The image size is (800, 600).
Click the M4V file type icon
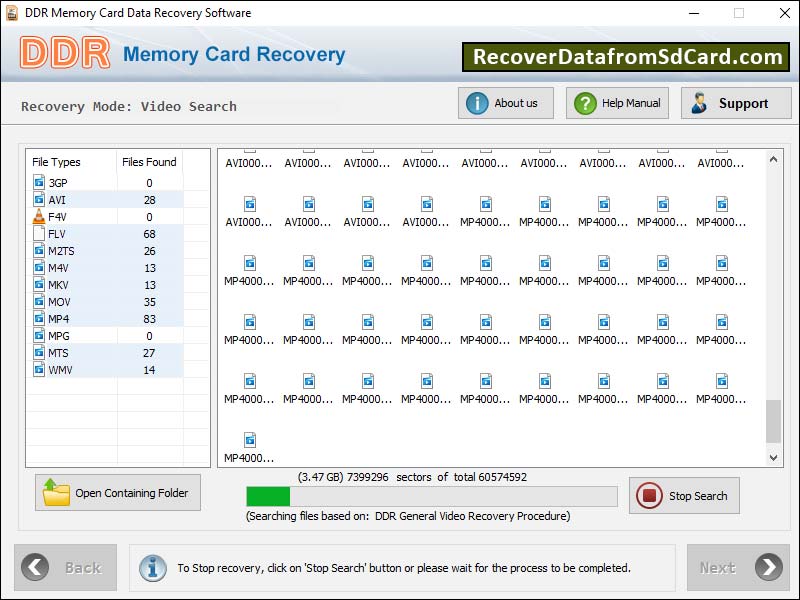pos(39,267)
